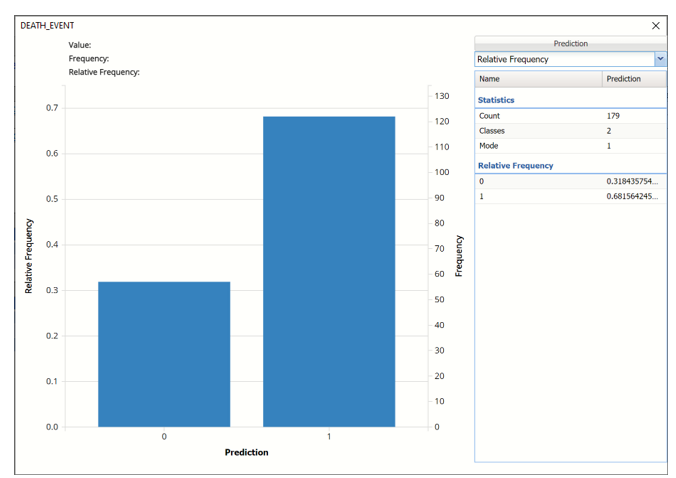Click the Statistics section heading

point(496,100)
